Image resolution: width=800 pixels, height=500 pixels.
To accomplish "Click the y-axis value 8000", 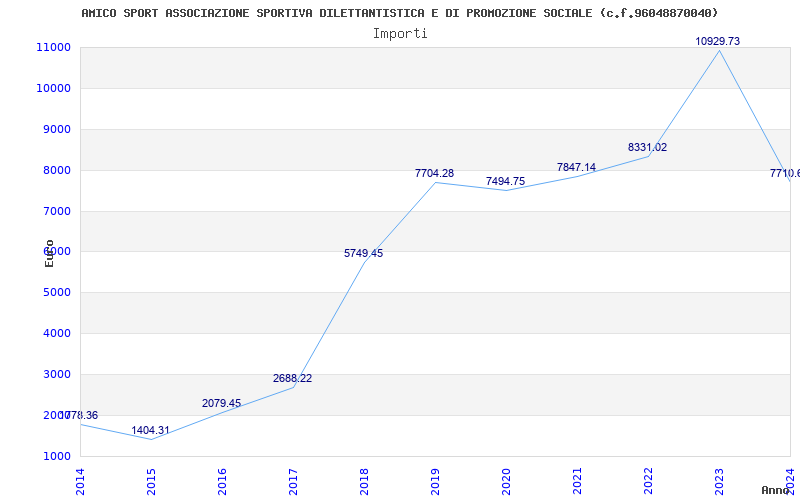I will 57,170.
